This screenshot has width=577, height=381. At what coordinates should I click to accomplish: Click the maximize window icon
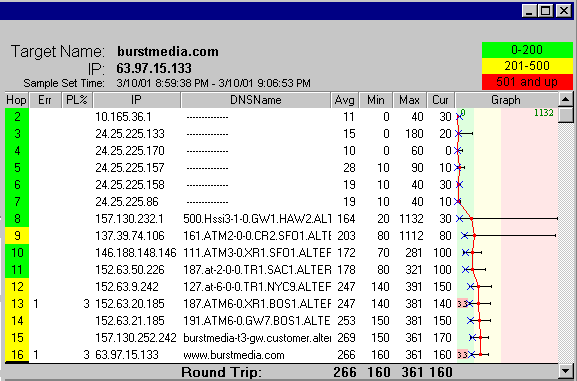coord(546,11)
